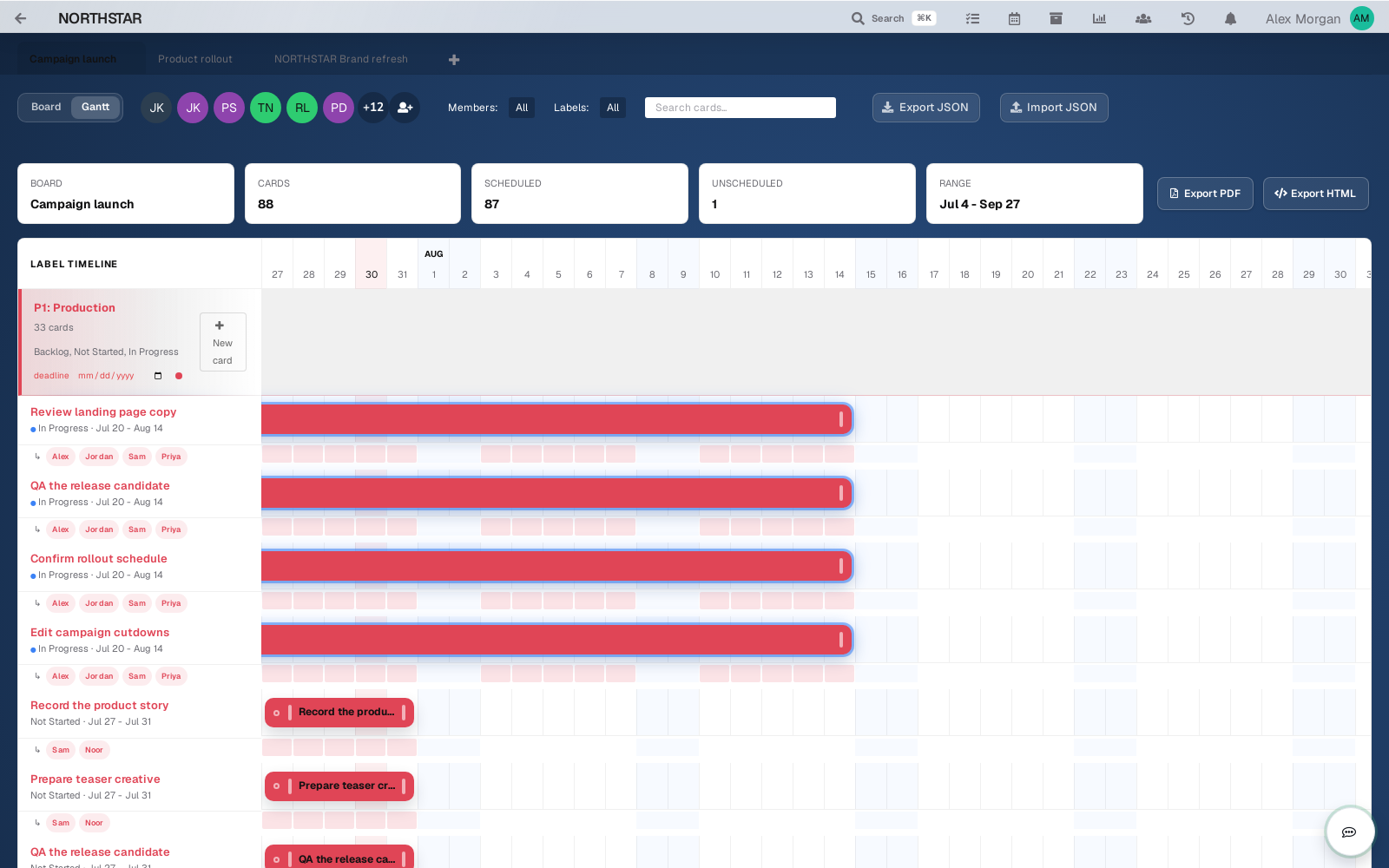Screen dimensions: 1389x868
Task: Add a new board with plus tab
Action: point(454,60)
